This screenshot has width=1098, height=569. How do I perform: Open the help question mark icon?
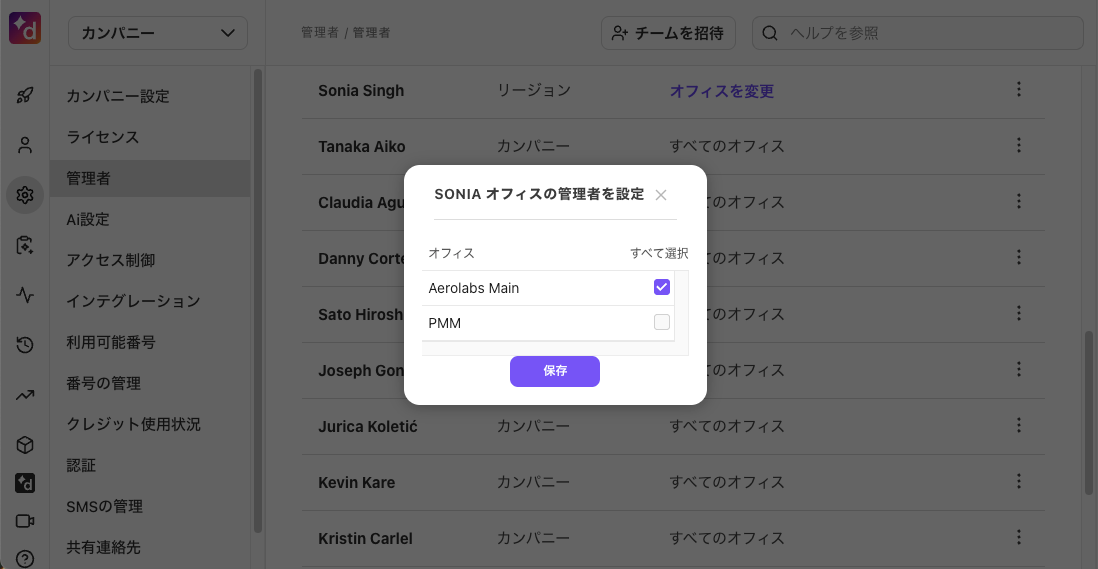pos(25,559)
